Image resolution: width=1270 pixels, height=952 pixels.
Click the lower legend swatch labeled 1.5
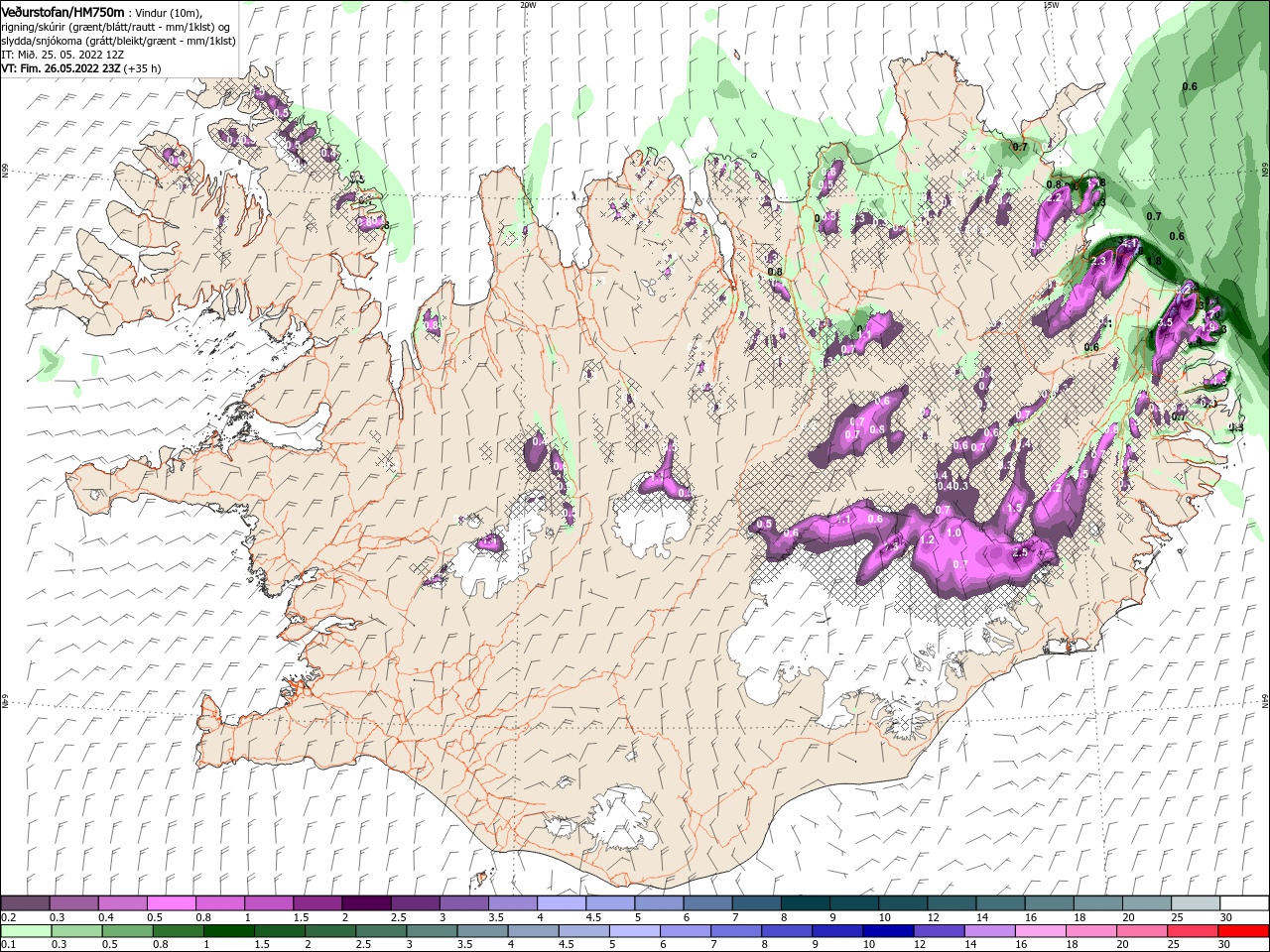click(279, 931)
